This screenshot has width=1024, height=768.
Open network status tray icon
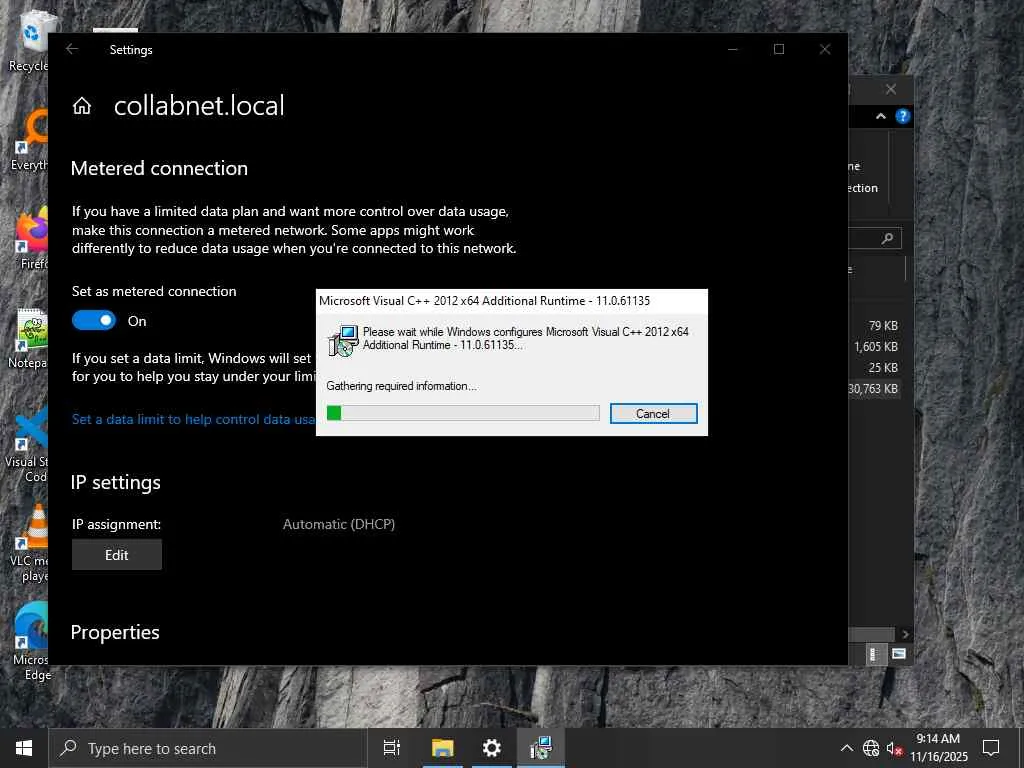pyautogui.click(x=871, y=748)
